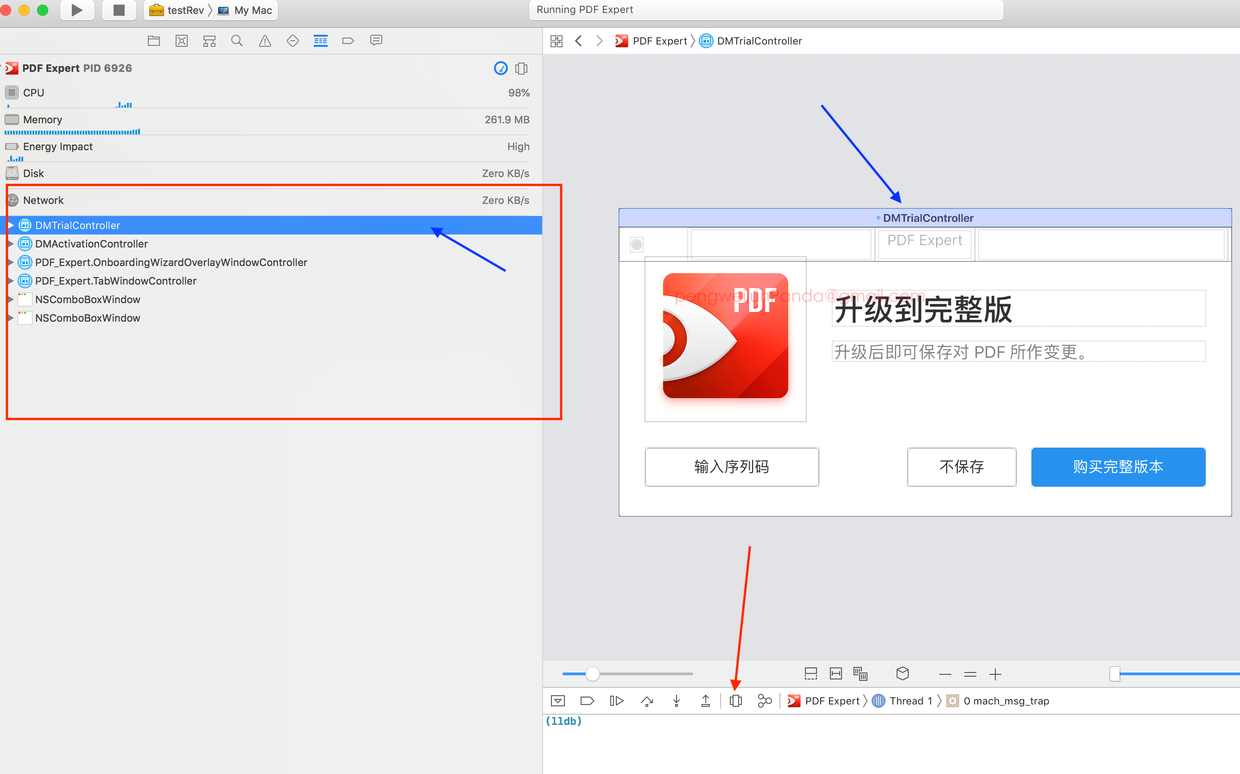
Task: Click DMTrialController in editor breadcrumb
Action: click(x=751, y=41)
